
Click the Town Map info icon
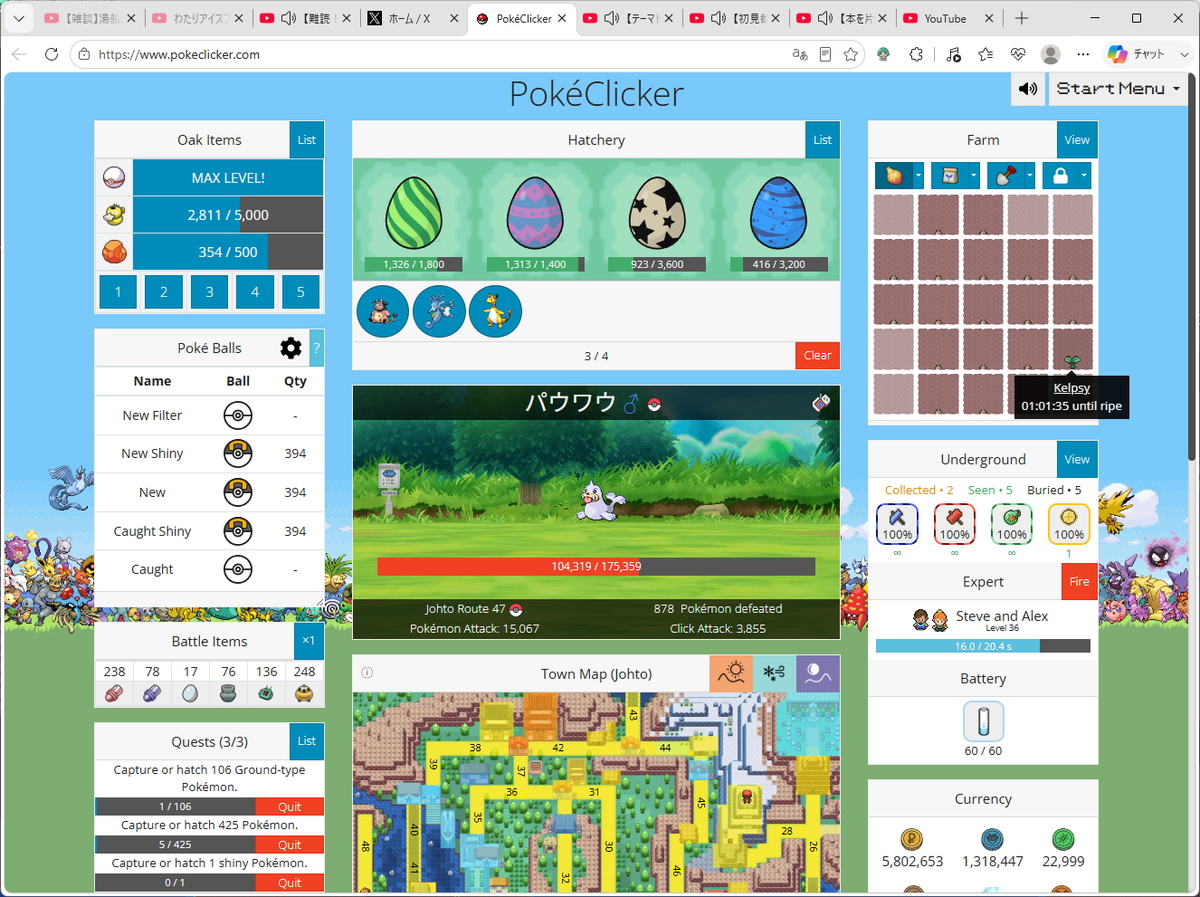[x=367, y=673]
